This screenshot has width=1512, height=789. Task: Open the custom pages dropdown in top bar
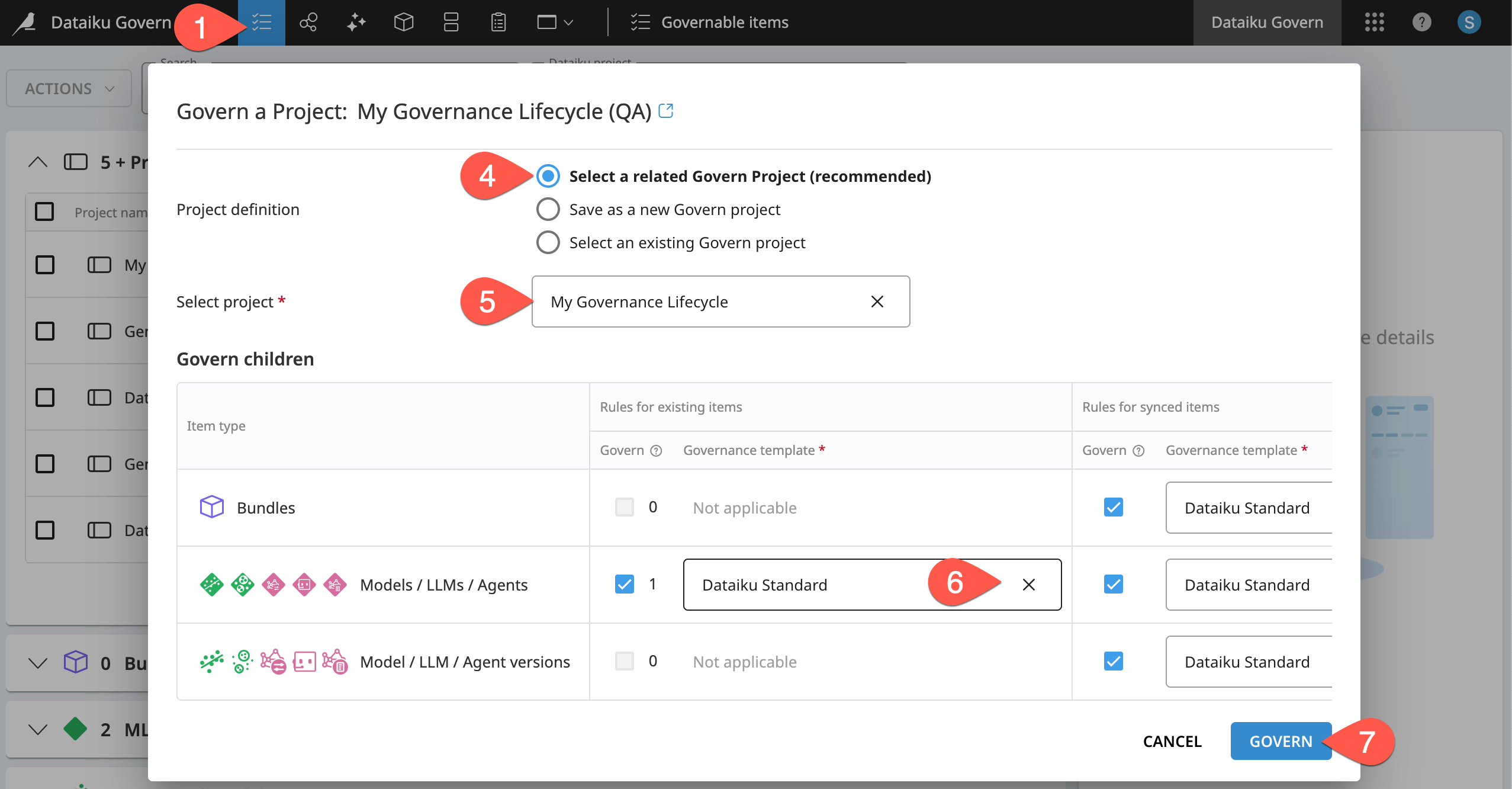pos(555,23)
